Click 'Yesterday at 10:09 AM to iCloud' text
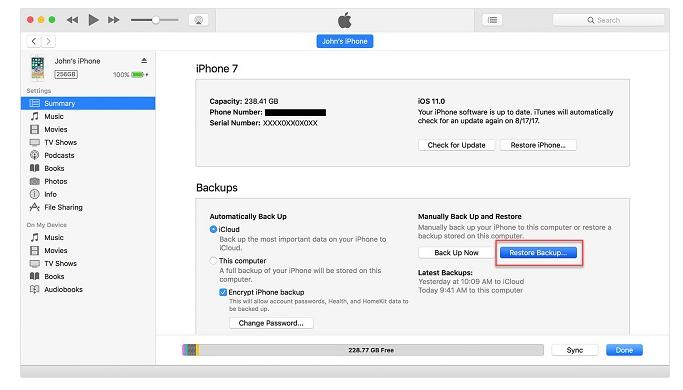683x390 pixels. click(471, 281)
